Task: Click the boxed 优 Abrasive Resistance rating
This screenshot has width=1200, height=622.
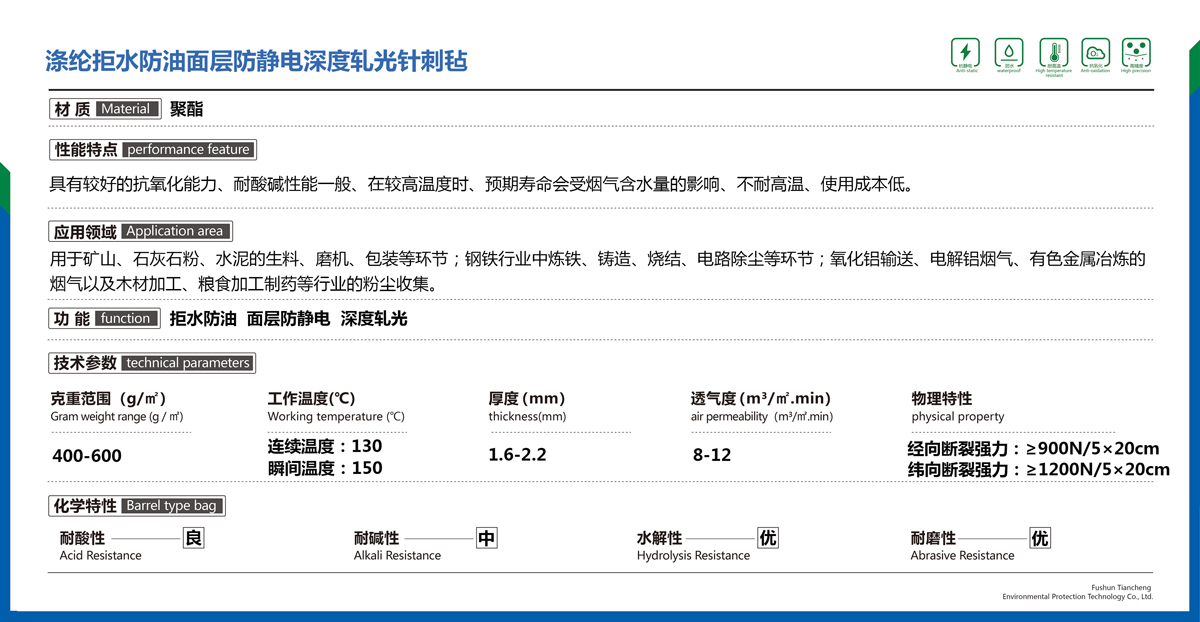Action: (1040, 538)
